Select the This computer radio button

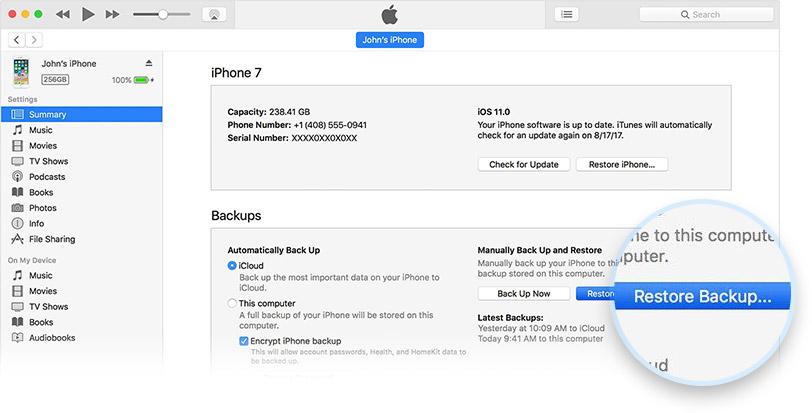point(232,303)
